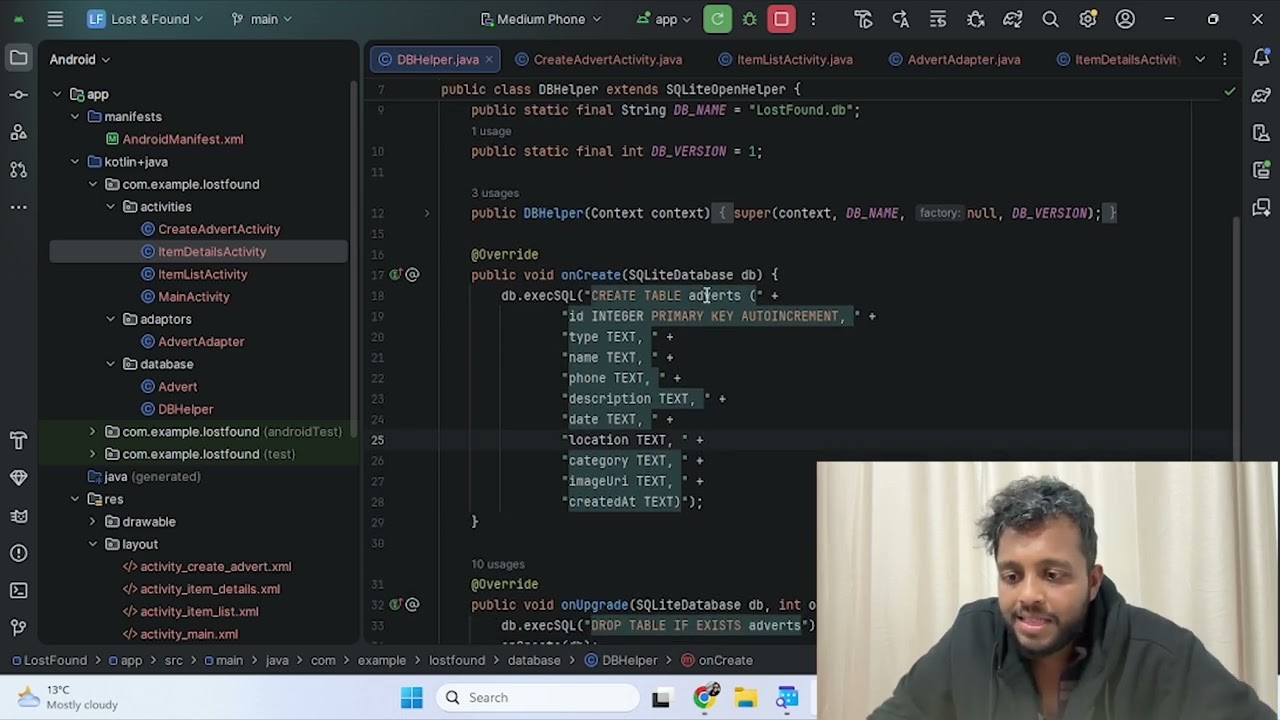1280x720 pixels.
Task: Close the DBHelper.java tab
Action: [x=489, y=59]
